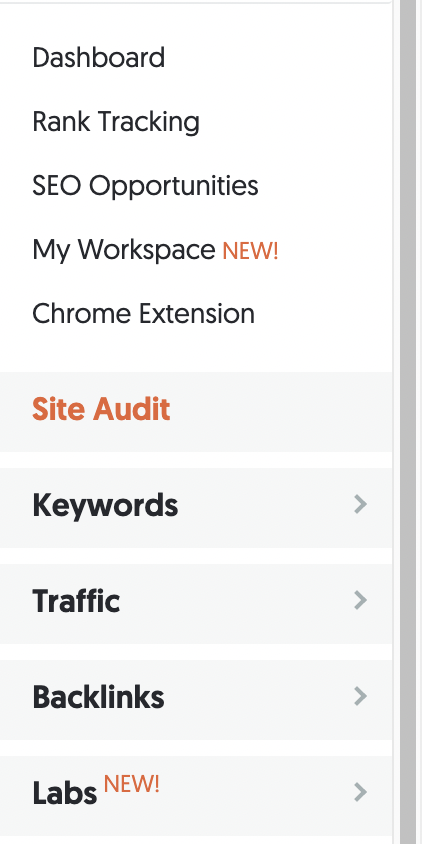This screenshot has width=422, height=844.
Task: Open the Site Audit section
Action: coord(101,410)
